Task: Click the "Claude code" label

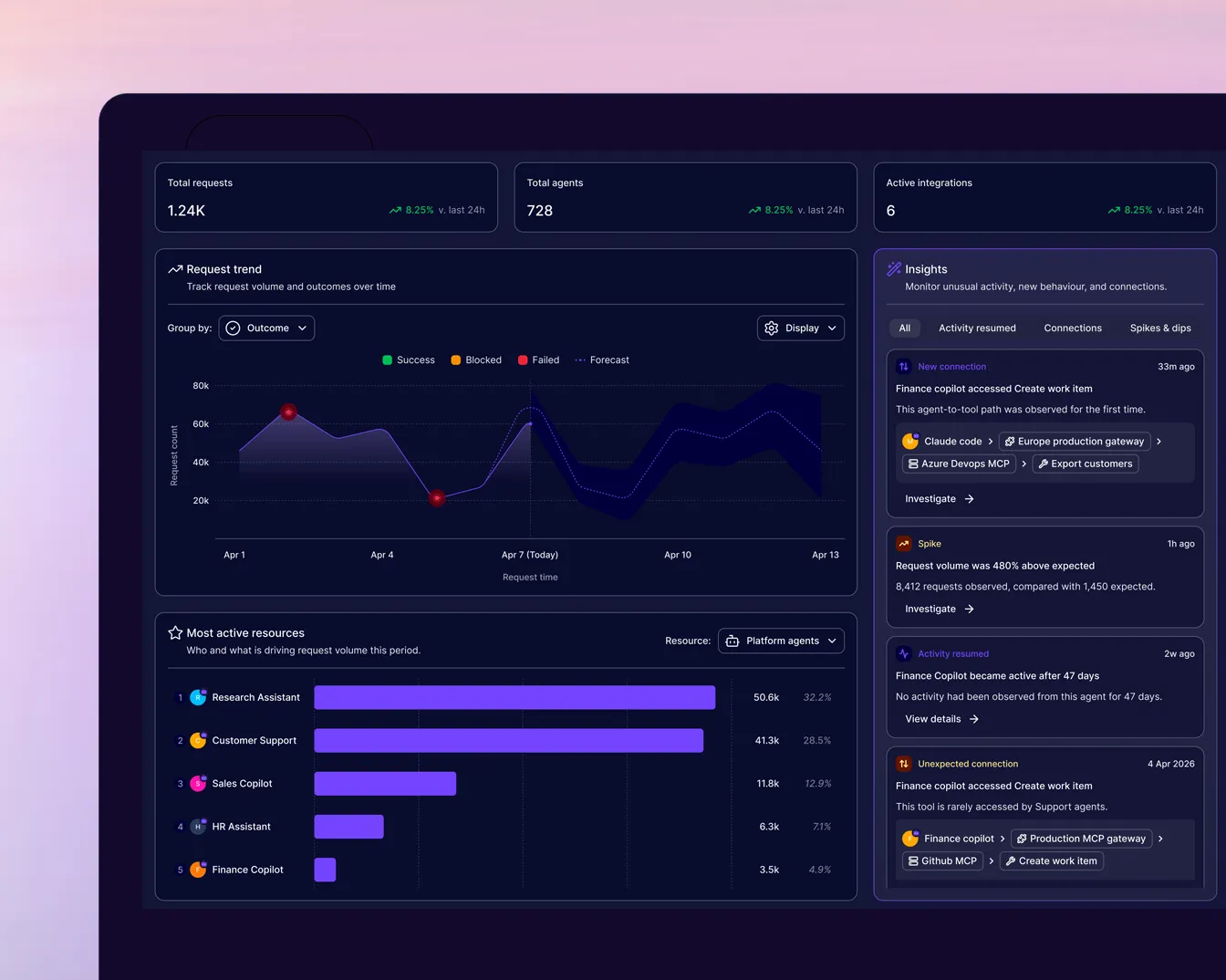Action: click(953, 442)
